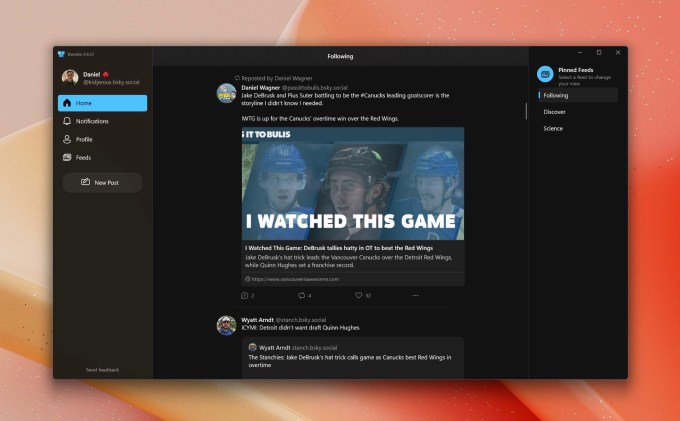The image size is (680, 421).
Task: Click the Pinned Feeds blue circle icon
Action: (545, 74)
